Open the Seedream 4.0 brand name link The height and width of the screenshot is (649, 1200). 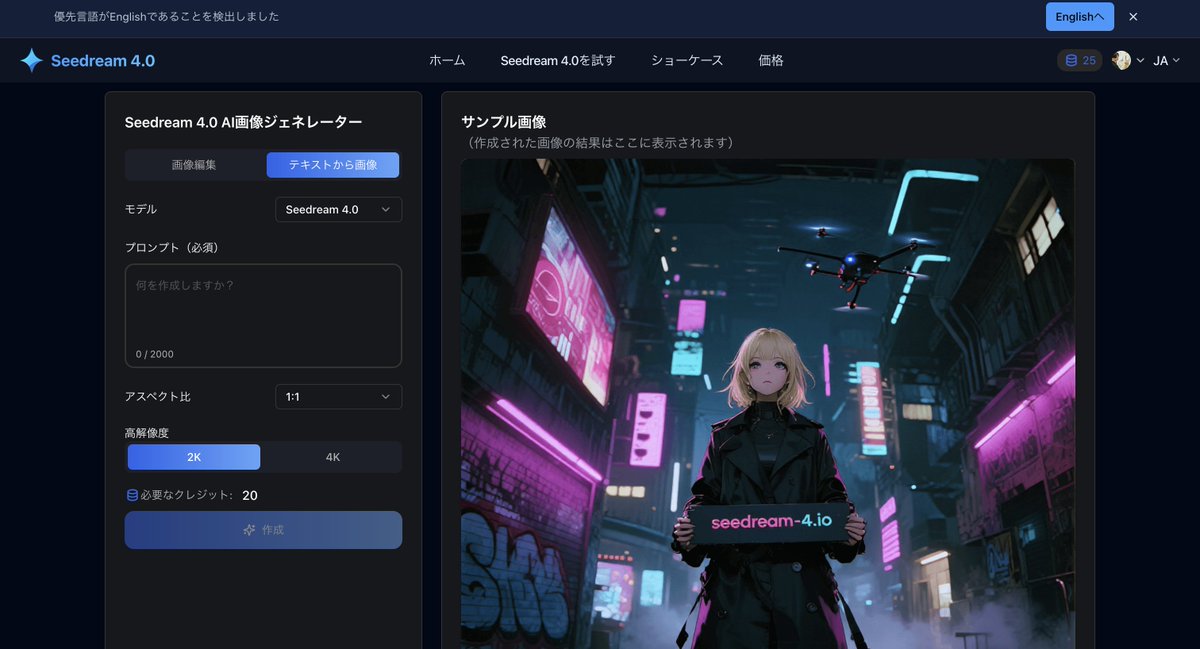(x=103, y=61)
